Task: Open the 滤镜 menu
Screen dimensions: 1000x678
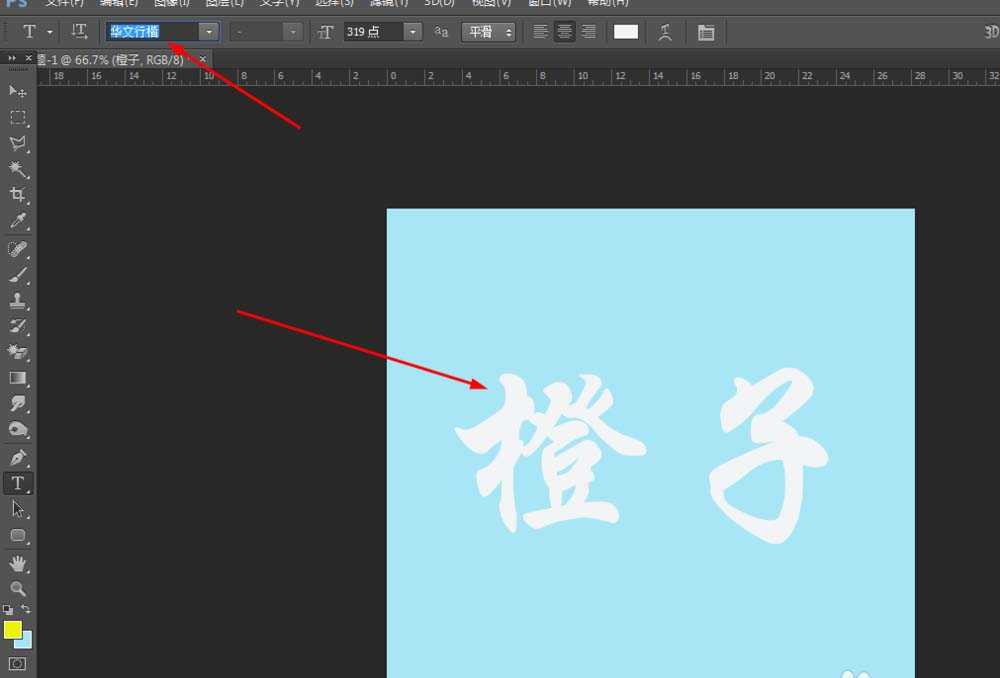Action: pos(388,4)
